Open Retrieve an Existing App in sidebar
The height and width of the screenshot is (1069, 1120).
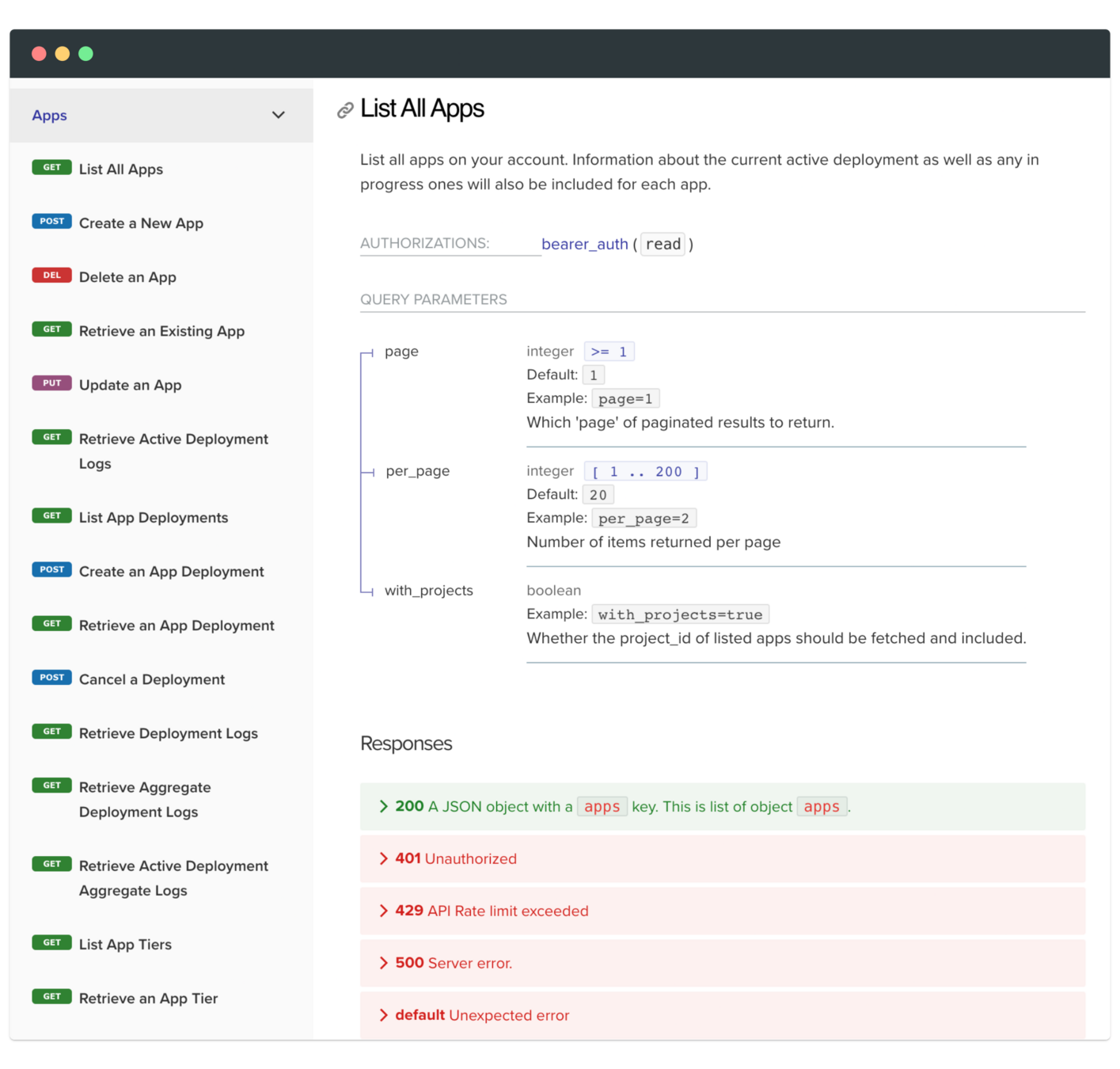[x=161, y=331]
